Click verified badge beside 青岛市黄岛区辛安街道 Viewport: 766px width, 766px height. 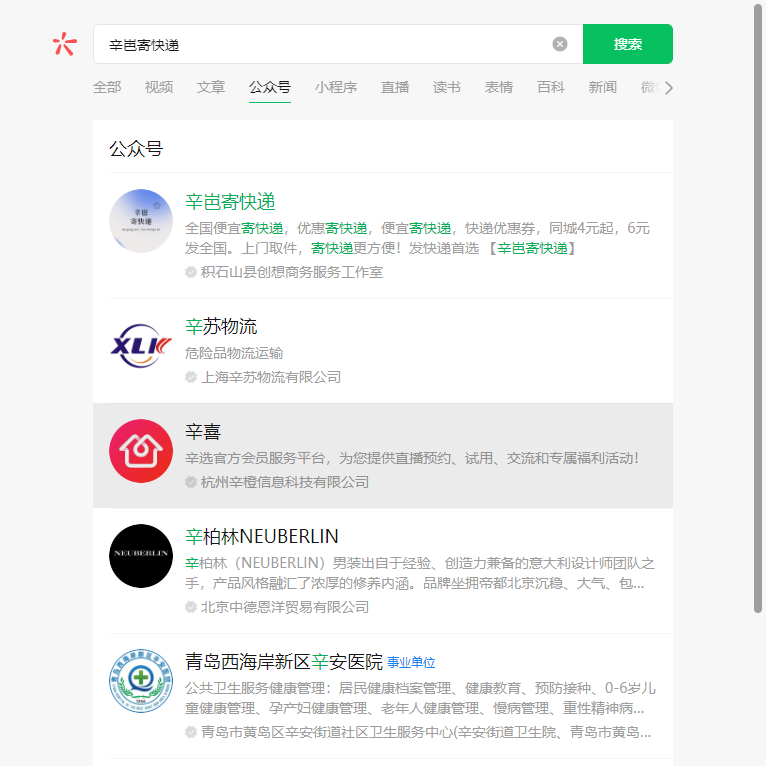click(191, 732)
